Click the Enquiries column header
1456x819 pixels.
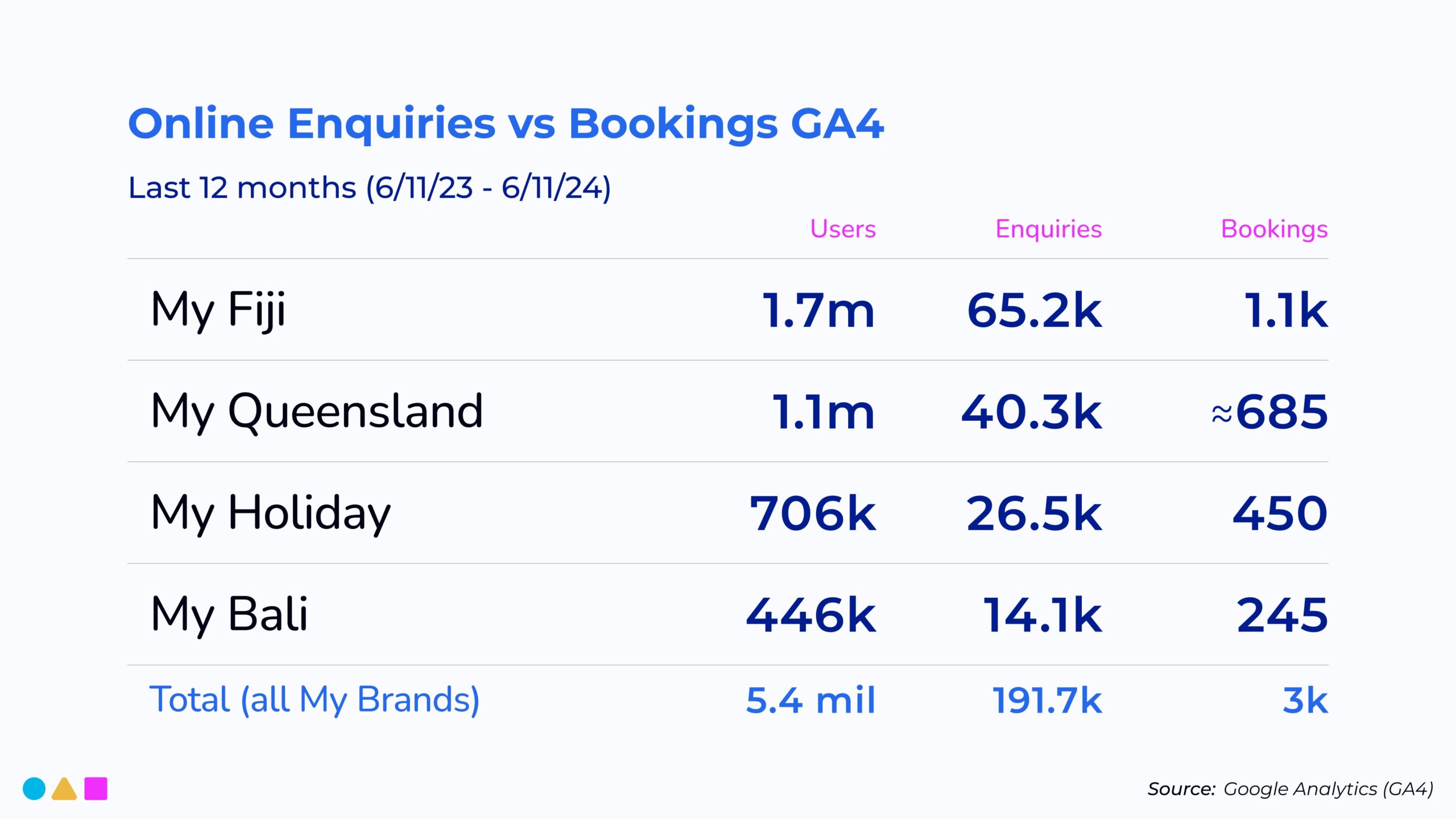tap(1048, 229)
